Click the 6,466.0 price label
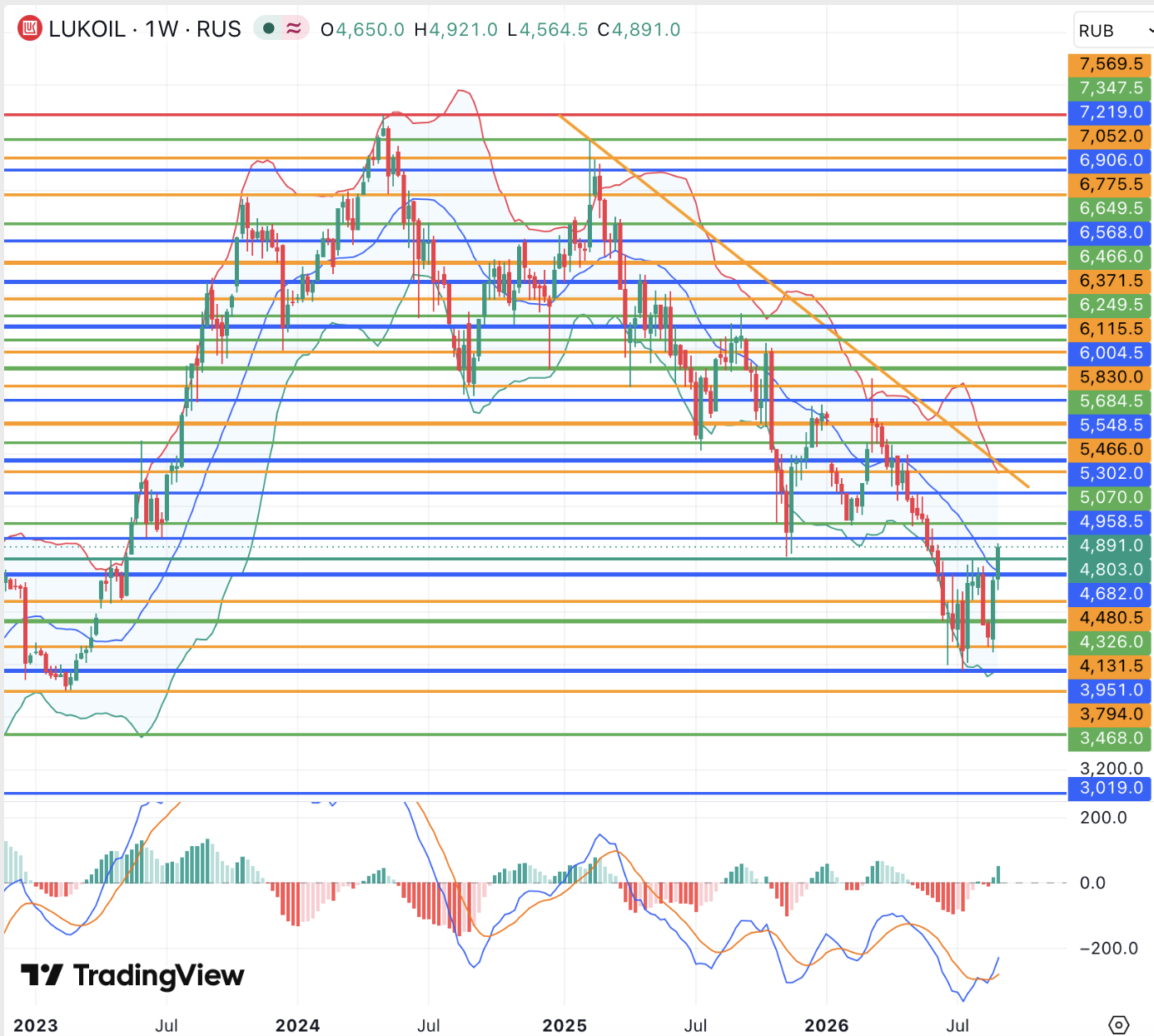Screen dimensions: 1154x1036 tap(1110, 257)
